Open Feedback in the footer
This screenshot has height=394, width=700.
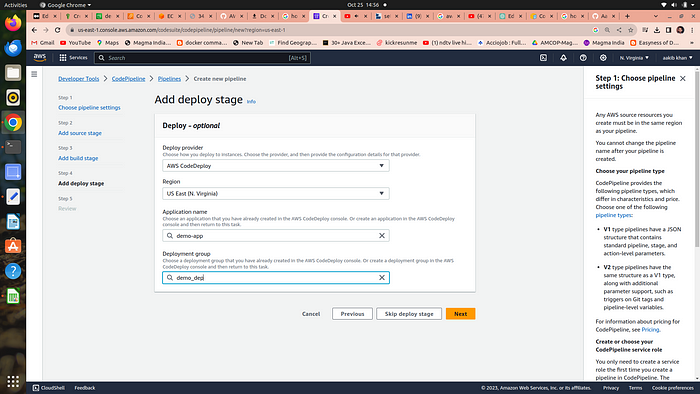(x=85, y=388)
